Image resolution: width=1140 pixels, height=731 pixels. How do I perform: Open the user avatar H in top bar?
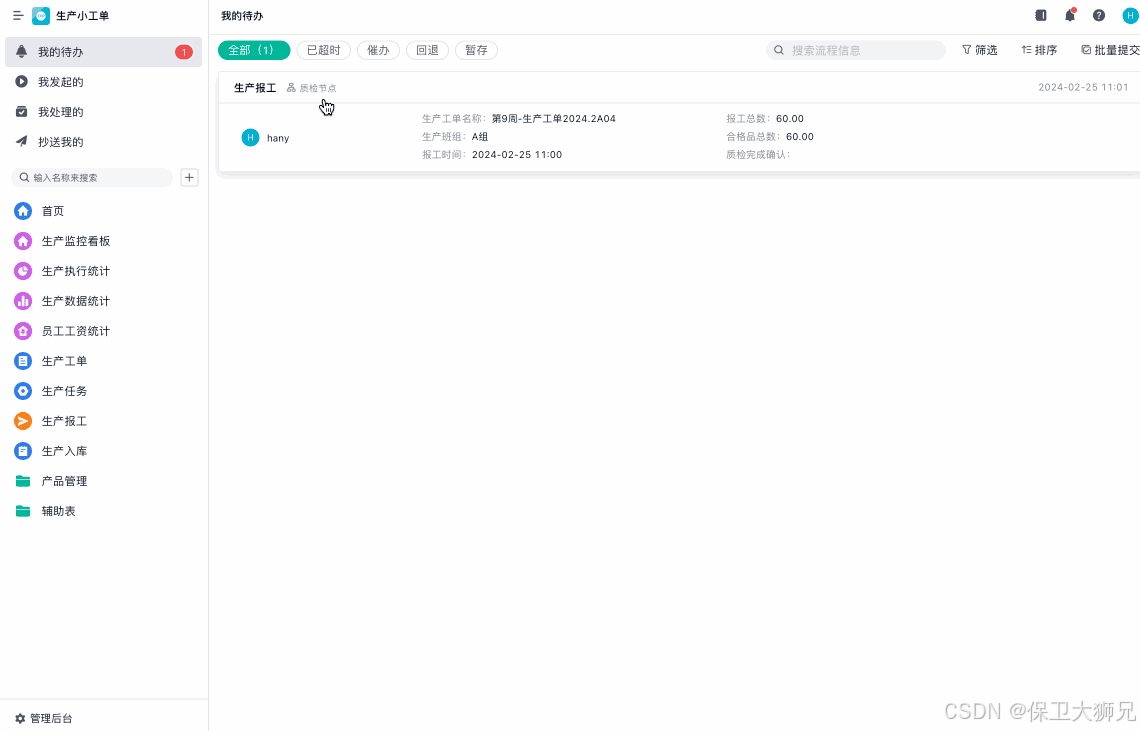1130,15
